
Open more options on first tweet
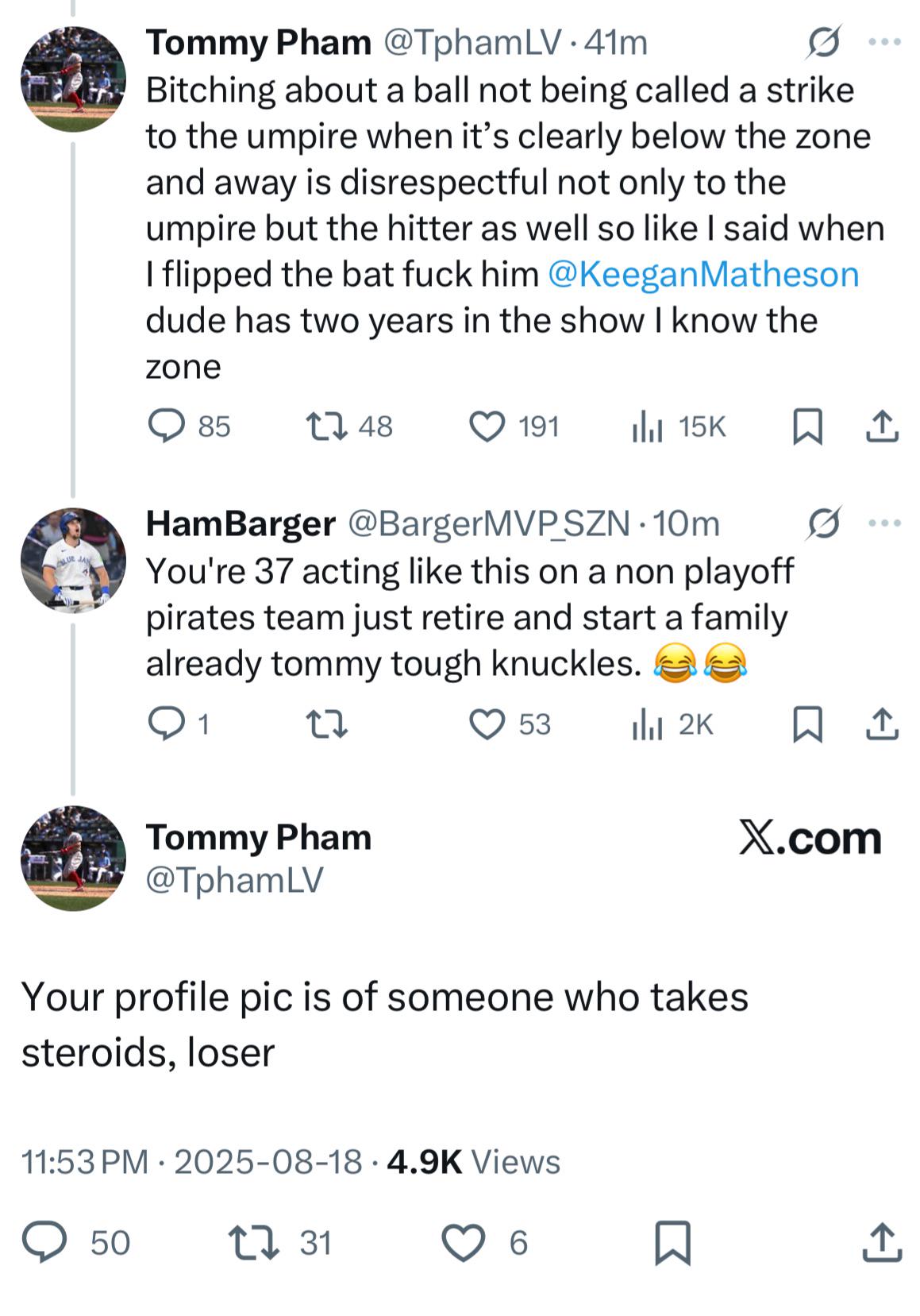coord(885,42)
